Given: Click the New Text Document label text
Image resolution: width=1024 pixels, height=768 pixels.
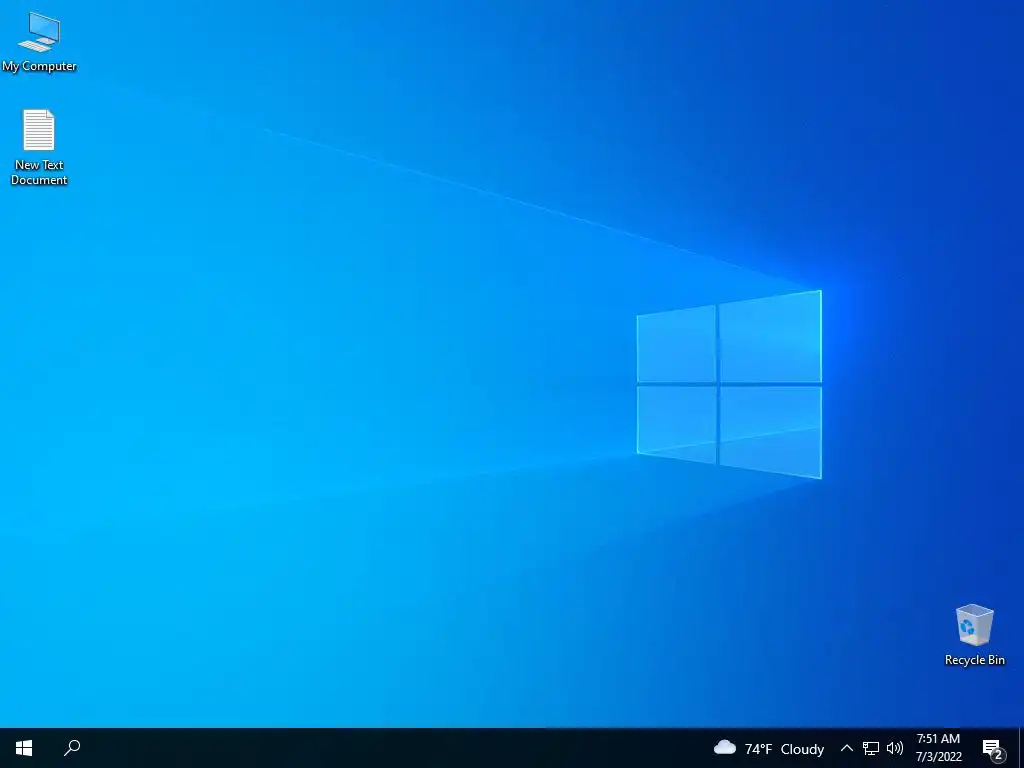Looking at the screenshot, I should [39, 172].
